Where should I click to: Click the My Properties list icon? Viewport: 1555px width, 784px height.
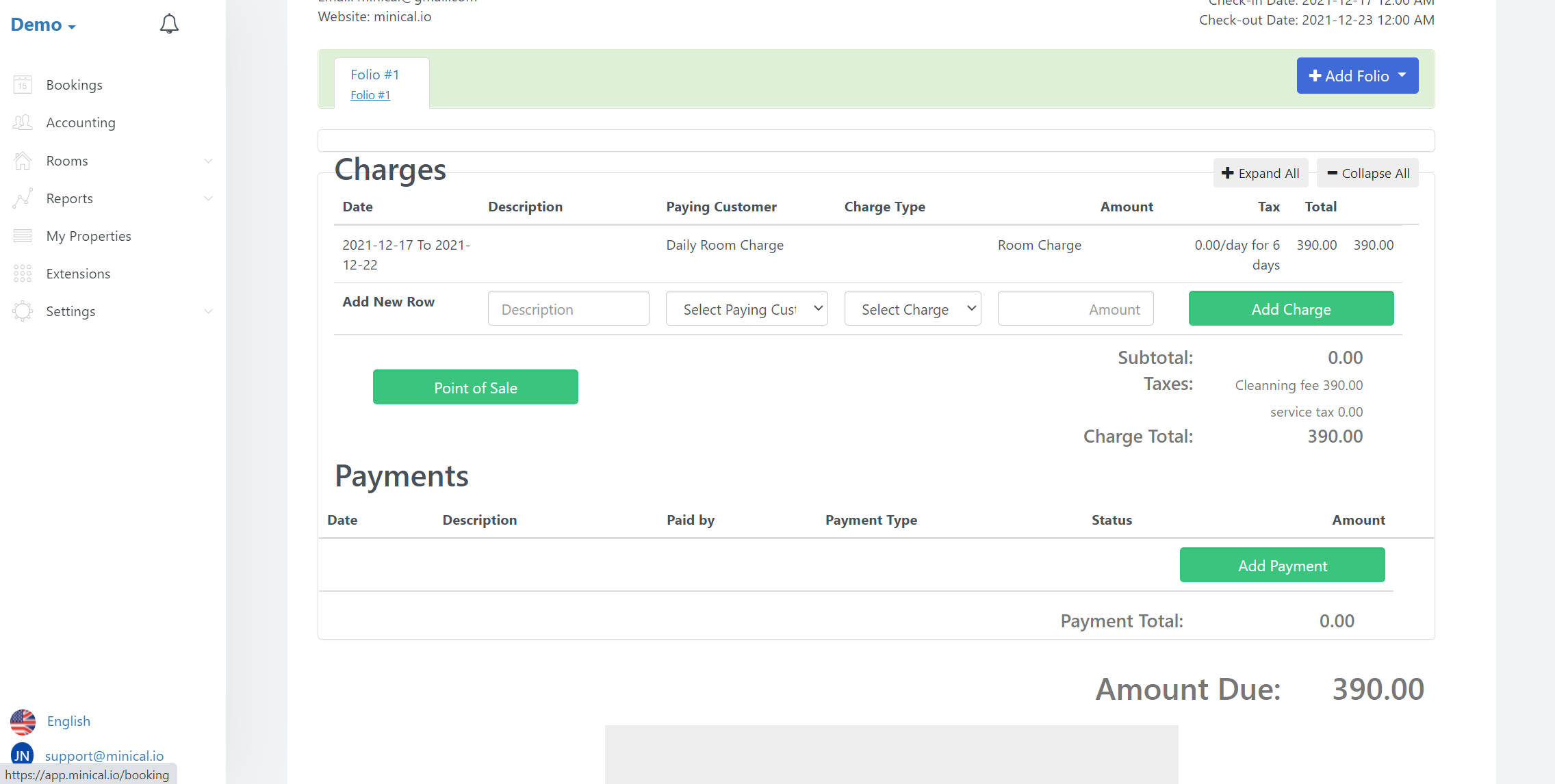point(23,236)
